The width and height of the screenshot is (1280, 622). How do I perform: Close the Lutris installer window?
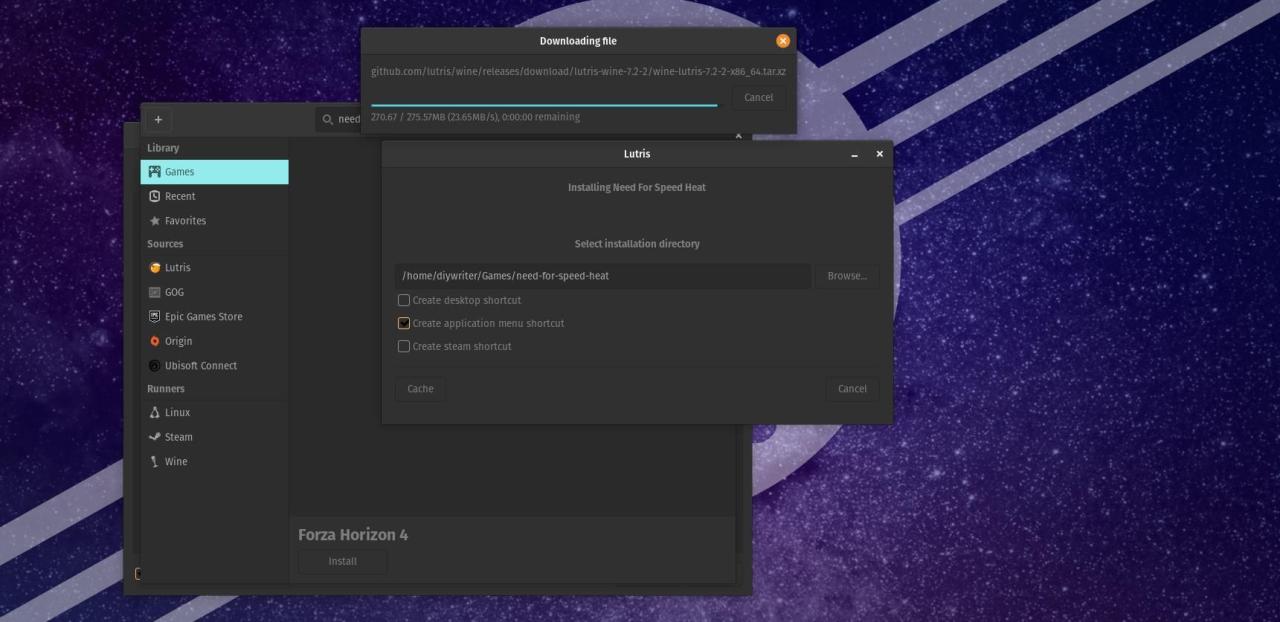[880, 154]
